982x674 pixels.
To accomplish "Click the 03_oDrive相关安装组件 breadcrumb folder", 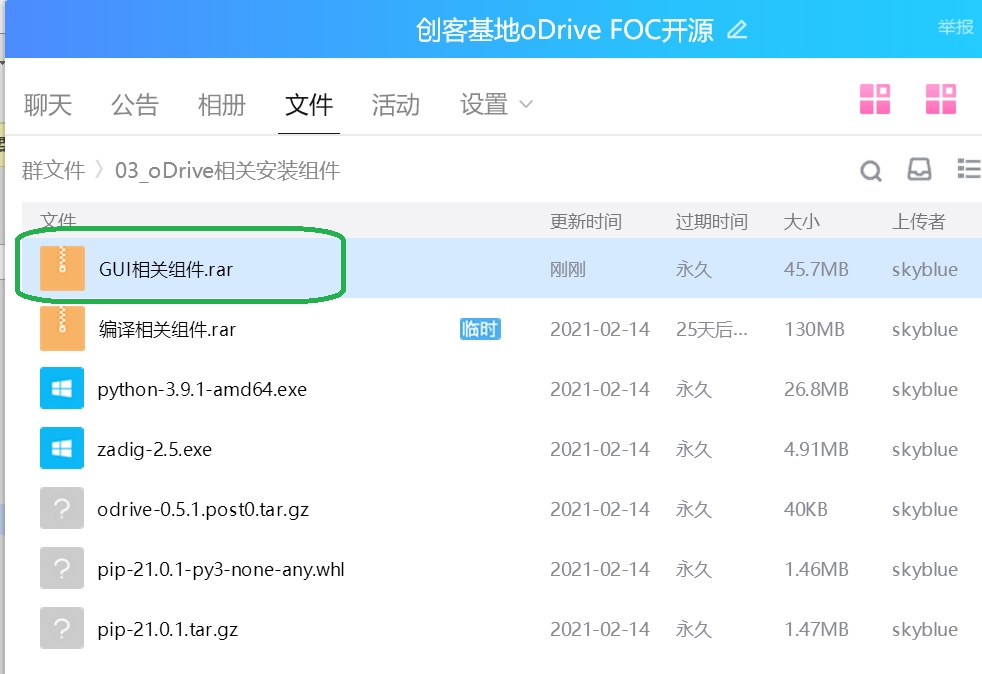I will pyautogui.click(x=230, y=171).
